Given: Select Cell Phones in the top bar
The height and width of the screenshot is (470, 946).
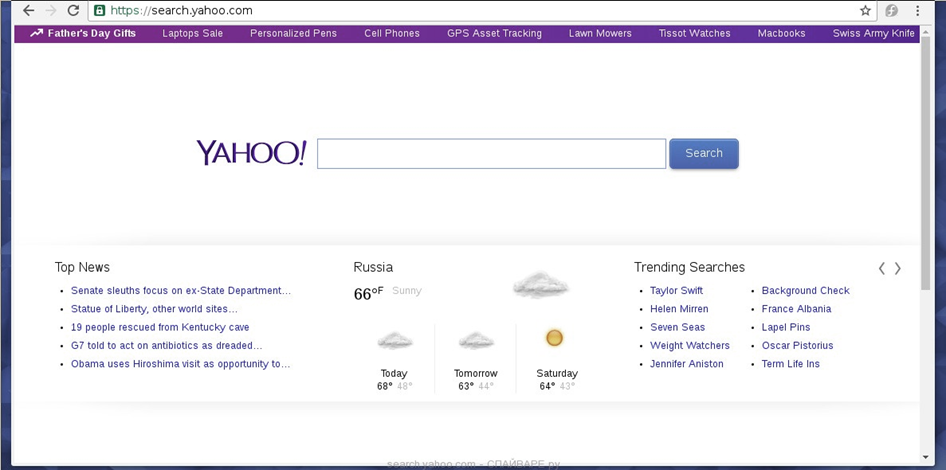Looking at the screenshot, I should click(392, 33).
